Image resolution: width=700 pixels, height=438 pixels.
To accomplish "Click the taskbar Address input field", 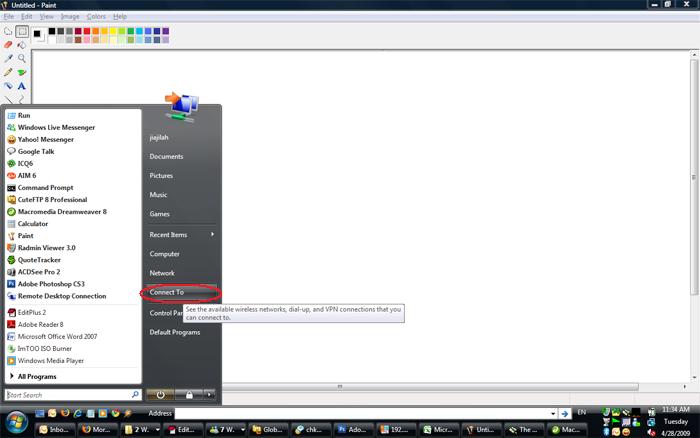I will point(362,413).
